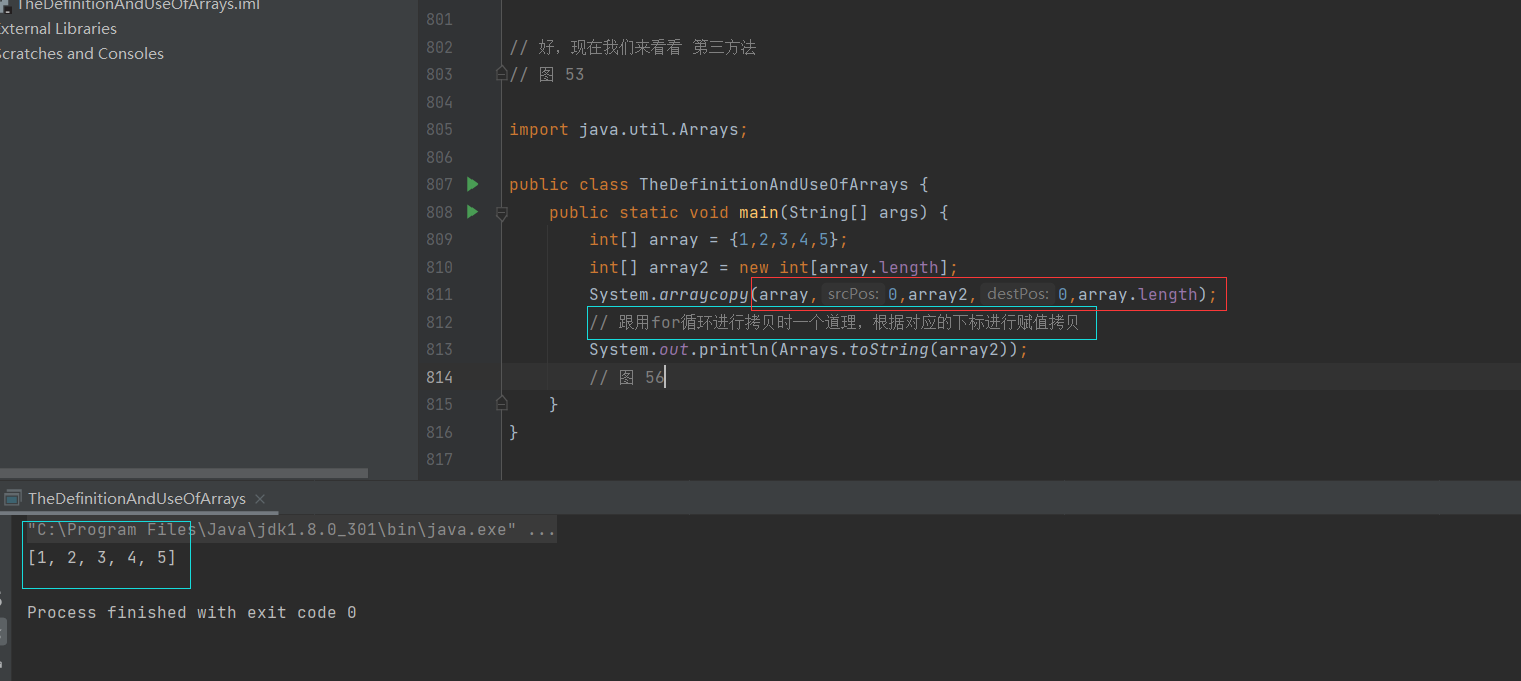Click the Arrays.toString(array2) call
This screenshot has width=1521, height=681.
(893, 349)
